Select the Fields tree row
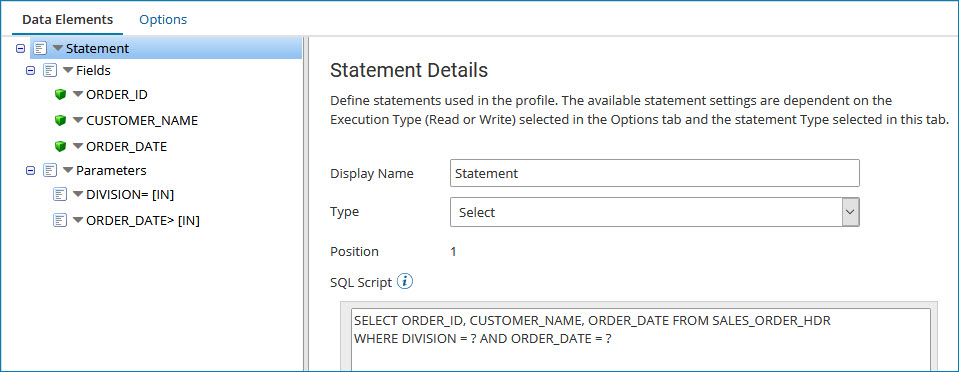This screenshot has width=959, height=372. point(93,70)
